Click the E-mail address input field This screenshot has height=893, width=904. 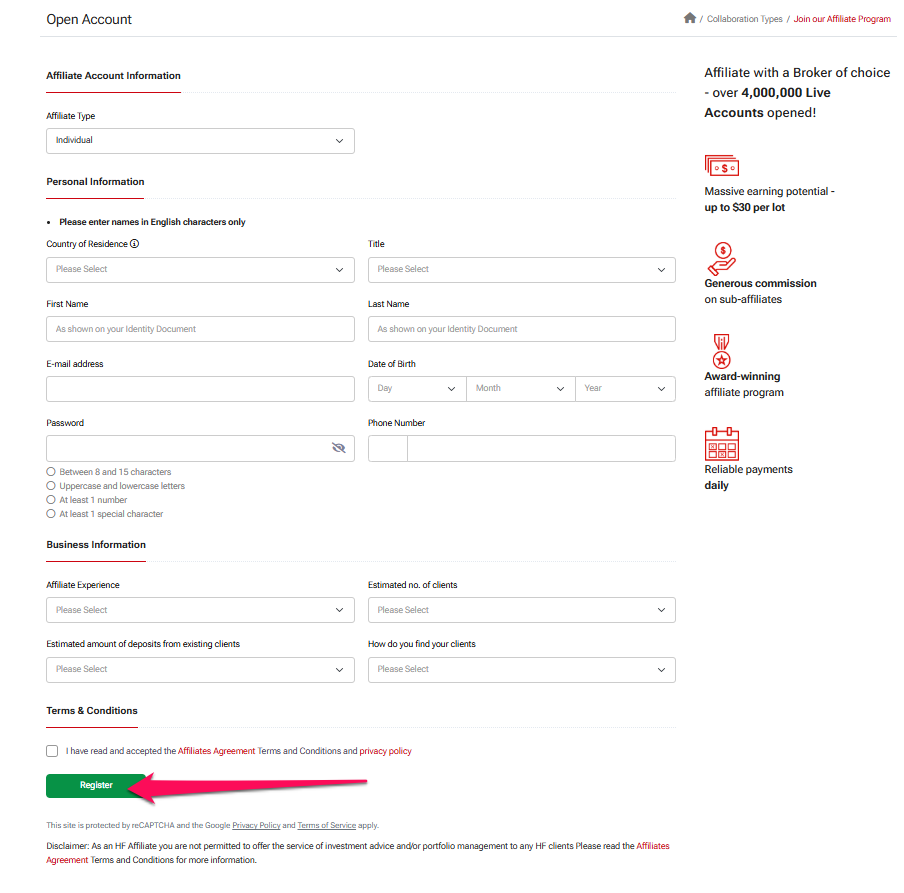200,388
